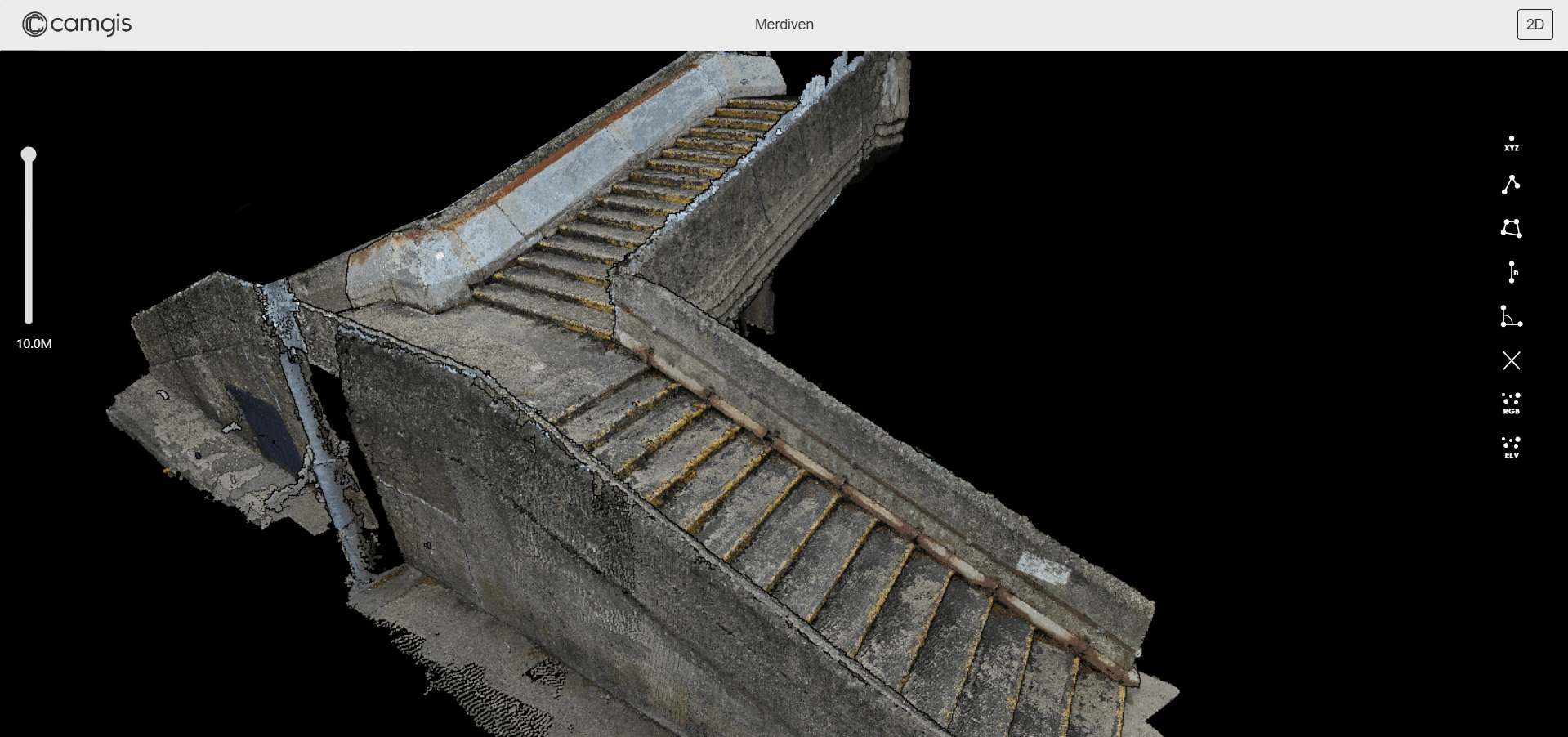This screenshot has width=1568, height=737.
Task: Select the height measurement tool
Action: pyautogui.click(x=1512, y=272)
